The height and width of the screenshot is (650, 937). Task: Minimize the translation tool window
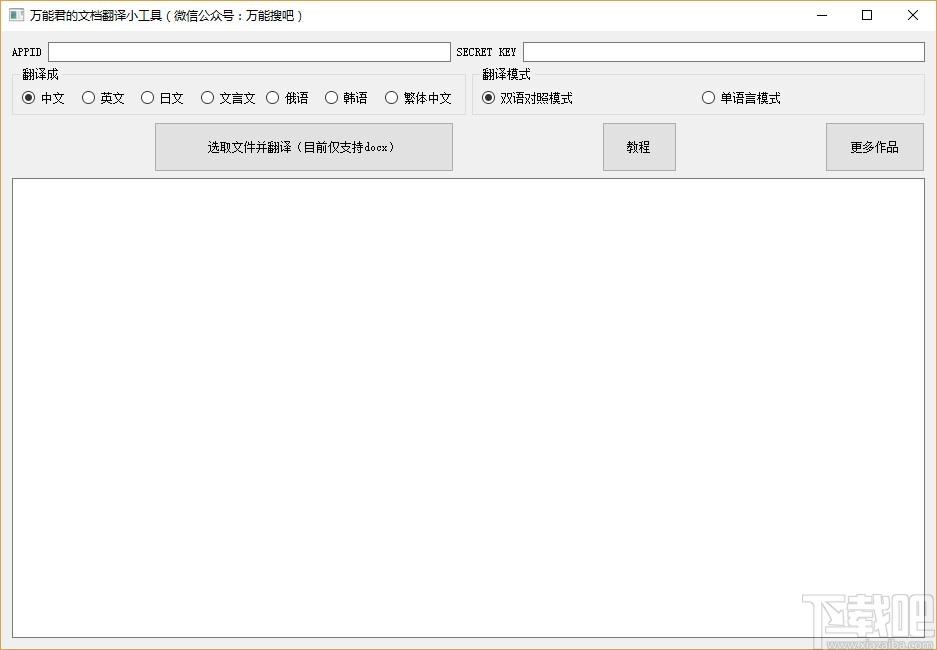822,15
